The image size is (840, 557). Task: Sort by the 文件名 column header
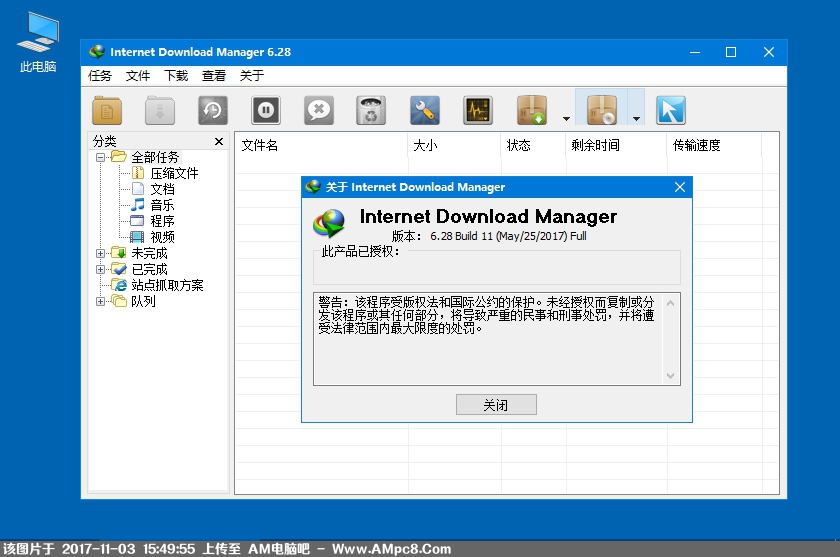[x=321, y=145]
